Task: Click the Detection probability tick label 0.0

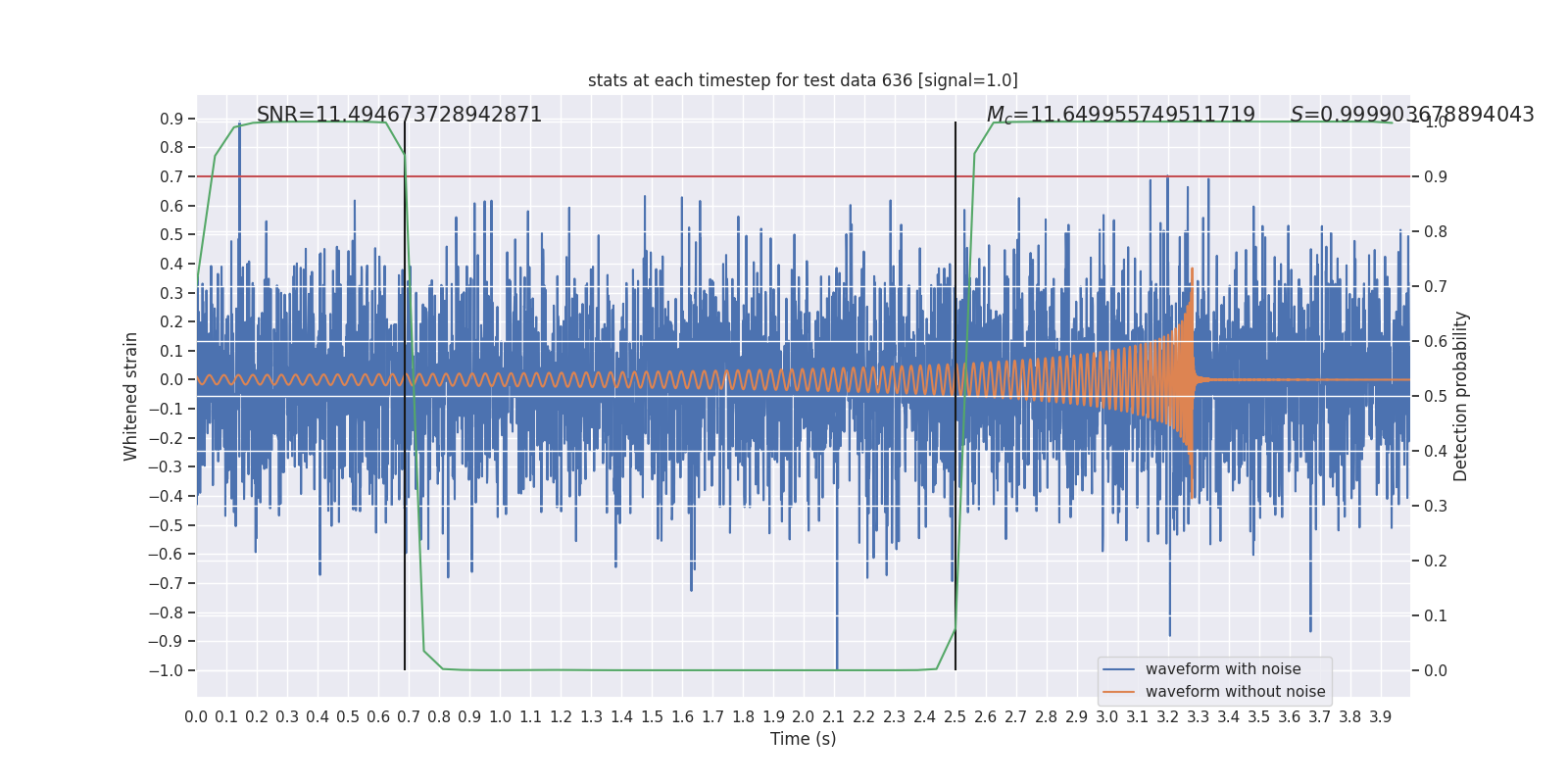Action: point(1436,671)
